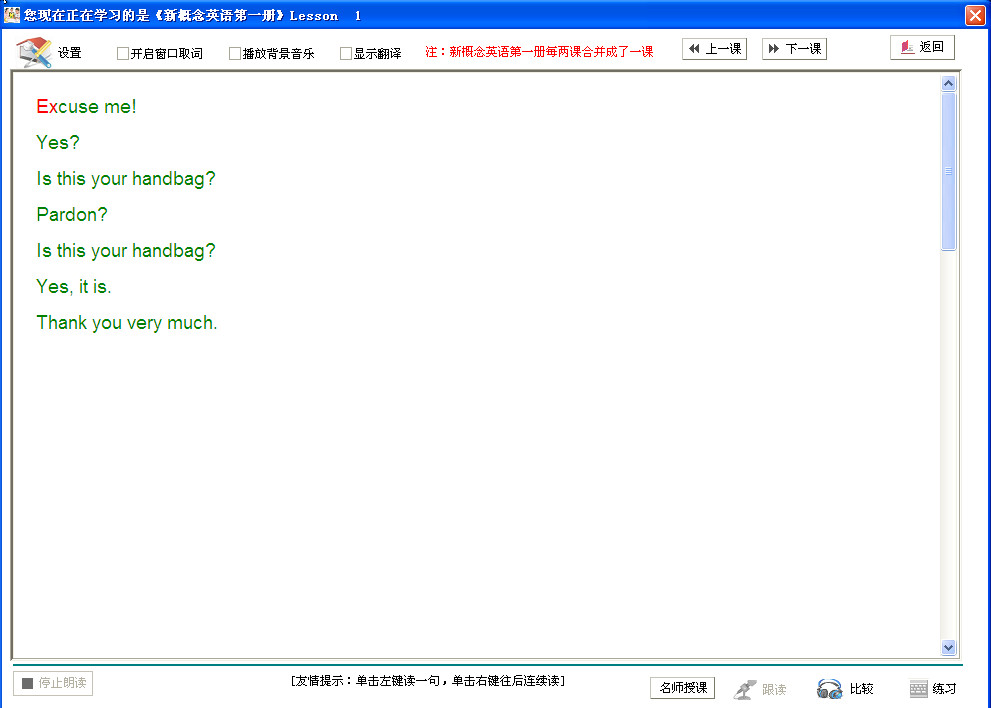Open 名师授课 teacher lecture
991x708 pixels.
(682, 688)
